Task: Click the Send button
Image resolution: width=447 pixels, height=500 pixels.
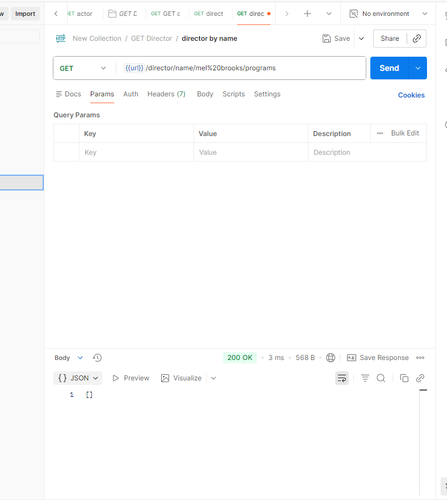Action: coord(389,68)
